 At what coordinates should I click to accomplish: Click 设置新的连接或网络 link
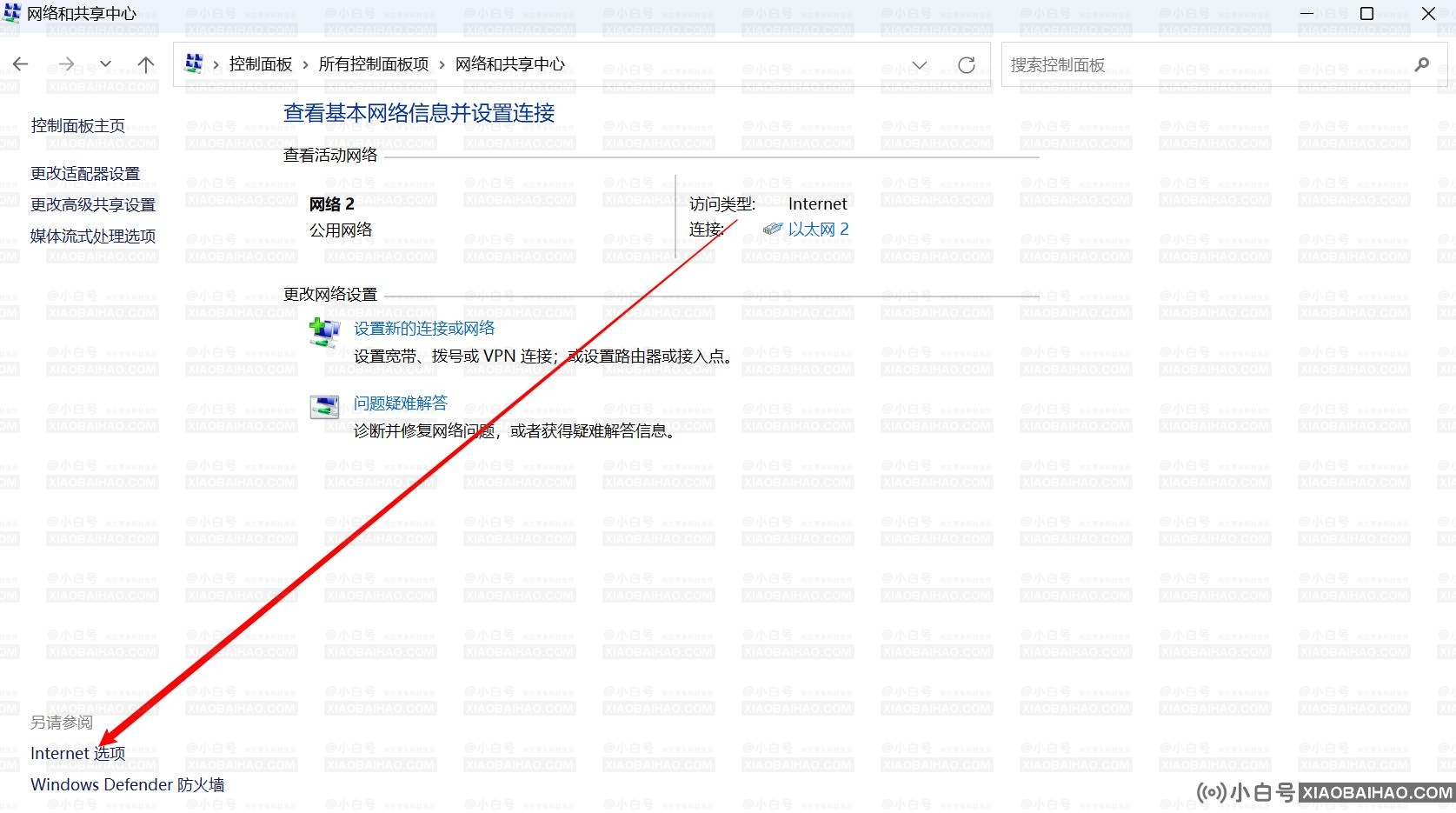coord(424,329)
